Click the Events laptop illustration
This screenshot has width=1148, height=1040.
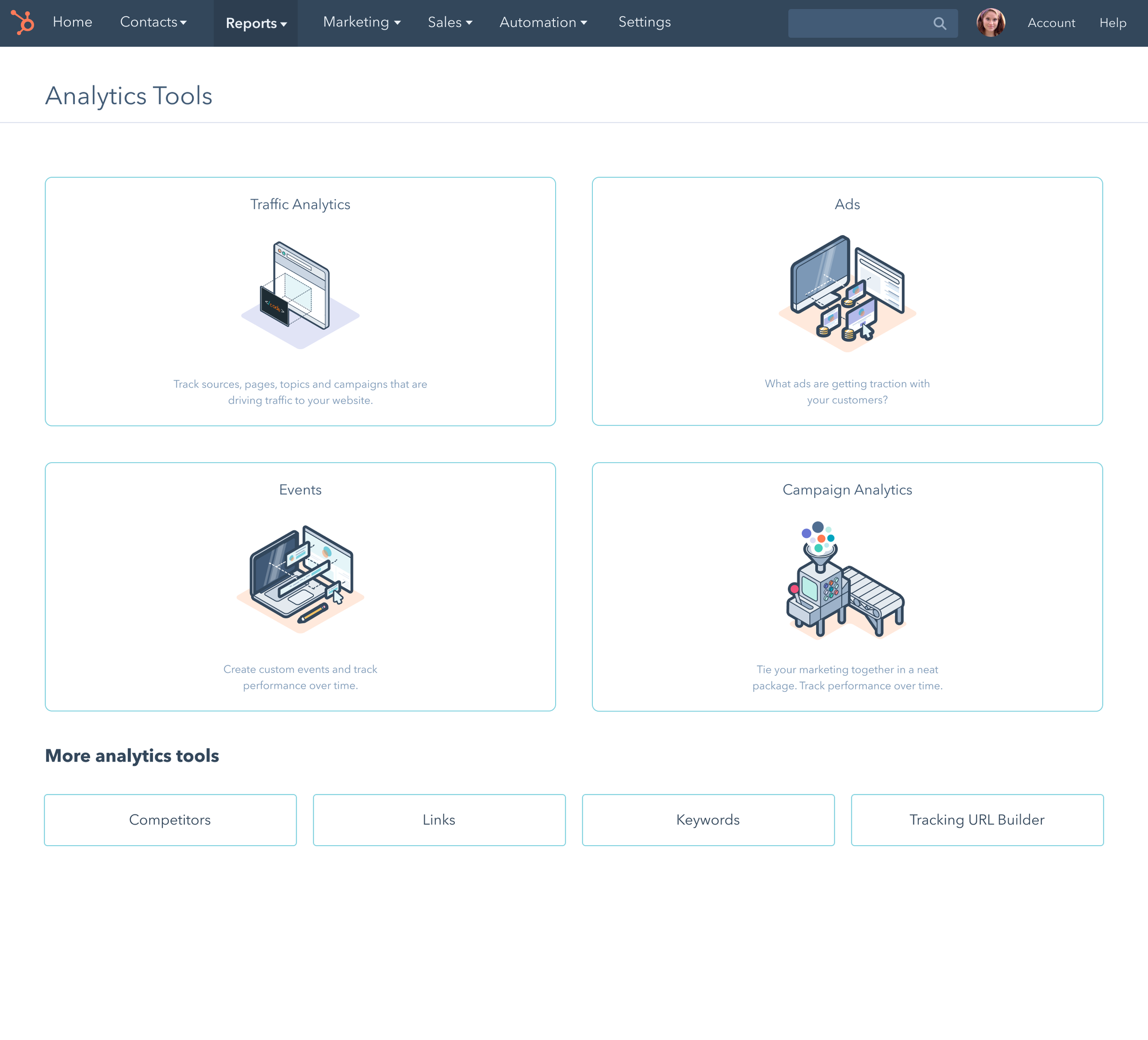coord(300,578)
